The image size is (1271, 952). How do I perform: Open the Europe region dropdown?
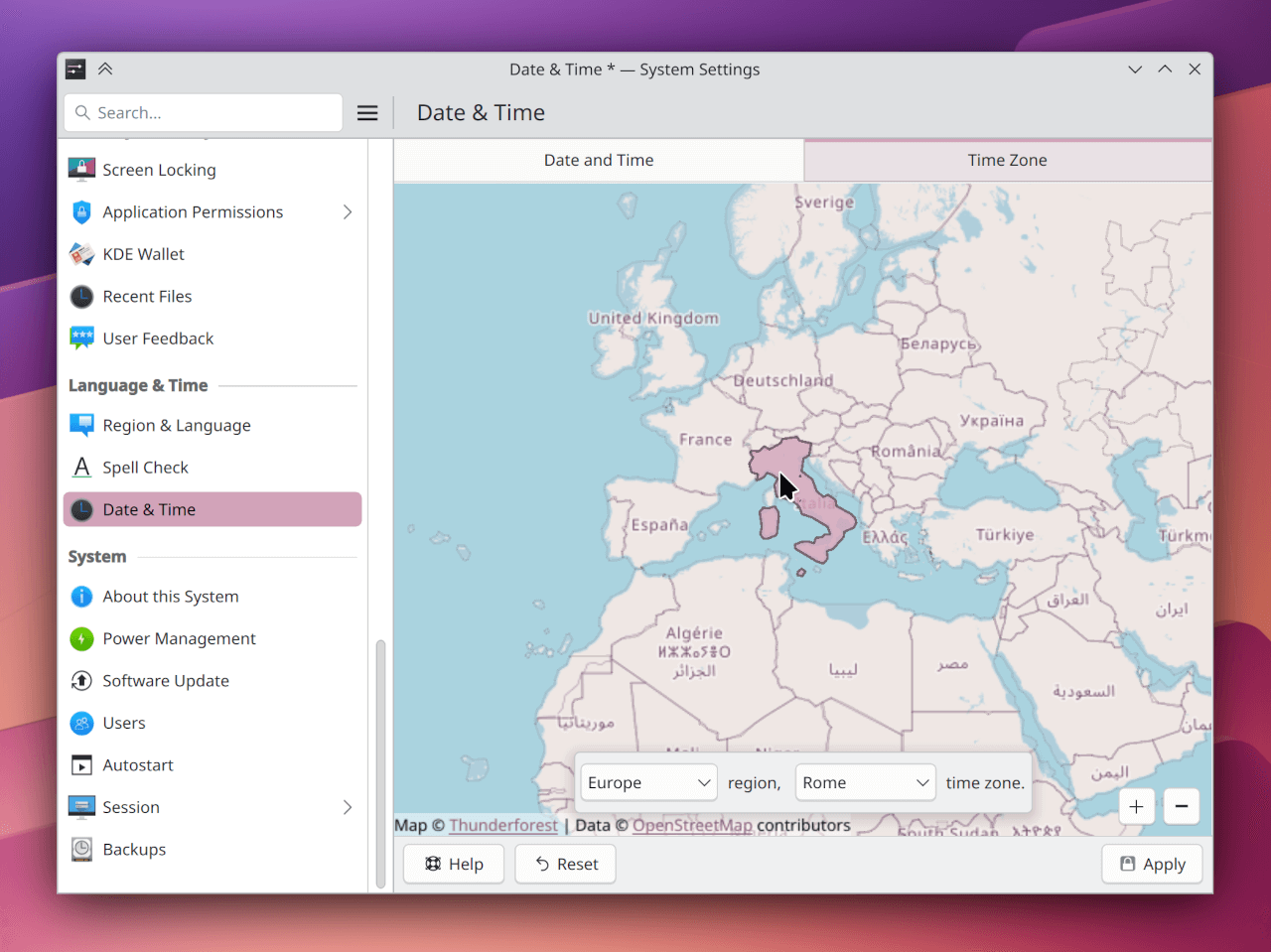click(x=647, y=782)
